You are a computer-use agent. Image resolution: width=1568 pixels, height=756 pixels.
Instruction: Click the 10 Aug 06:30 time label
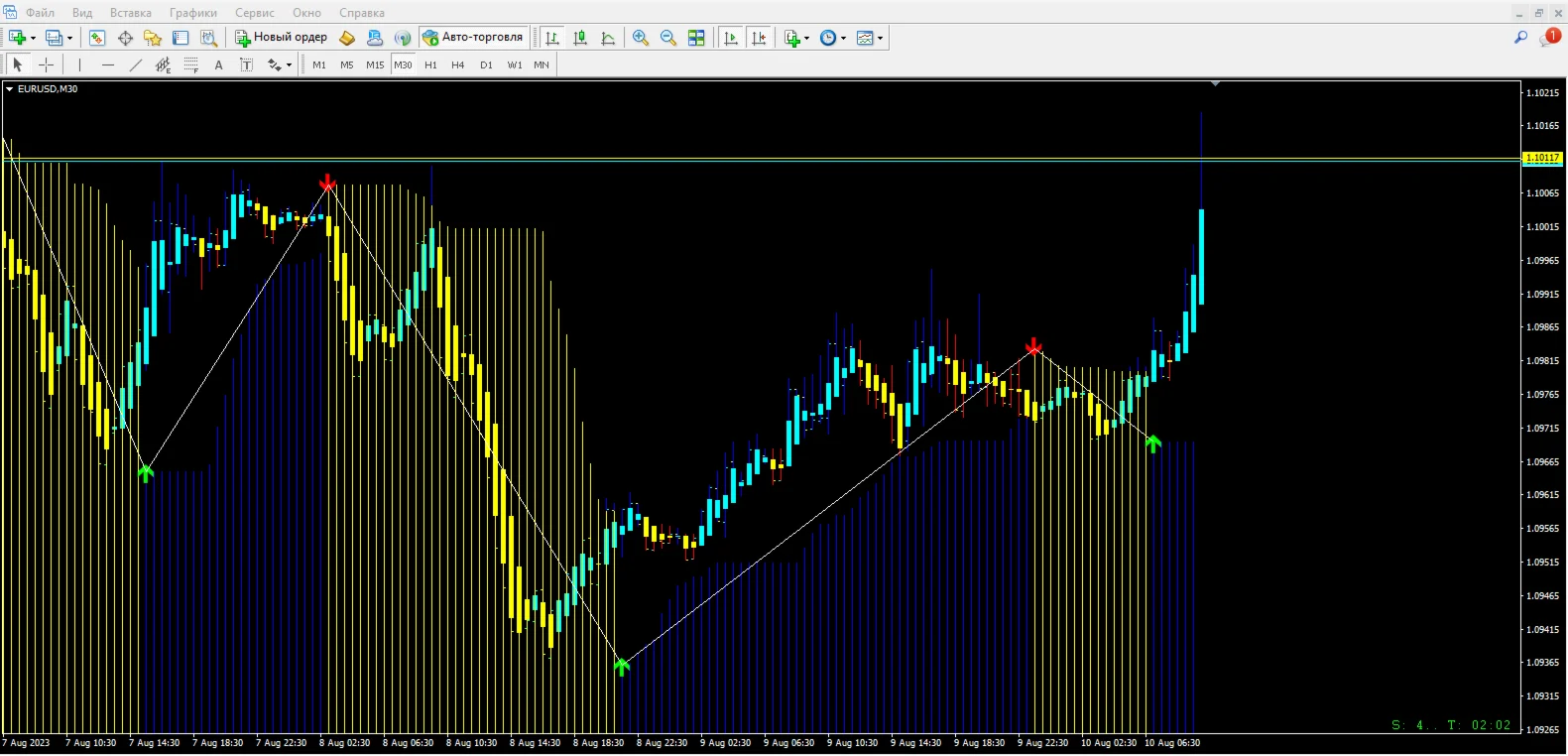pyautogui.click(x=1172, y=743)
